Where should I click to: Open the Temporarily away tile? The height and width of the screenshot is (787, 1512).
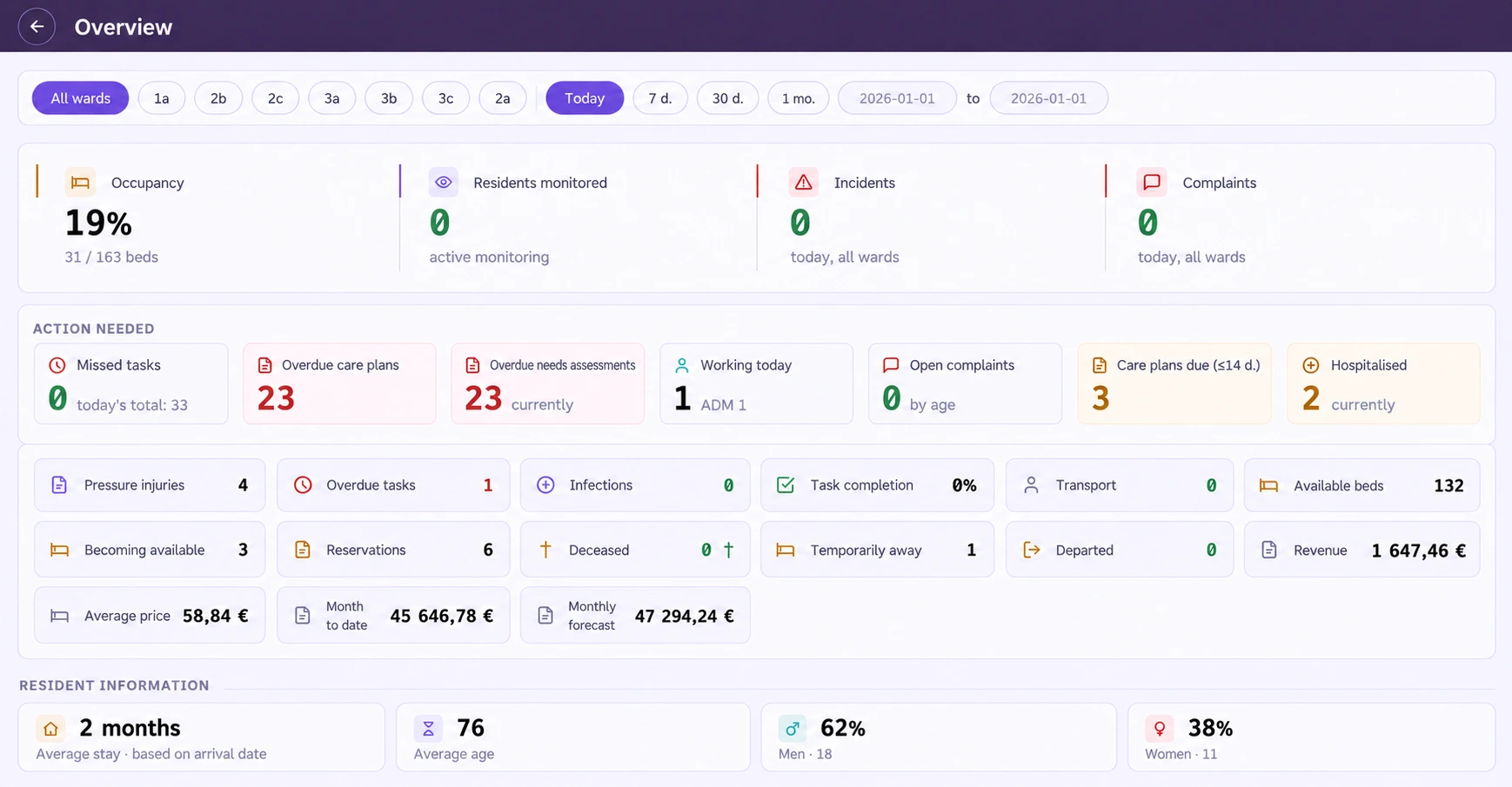click(x=877, y=550)
